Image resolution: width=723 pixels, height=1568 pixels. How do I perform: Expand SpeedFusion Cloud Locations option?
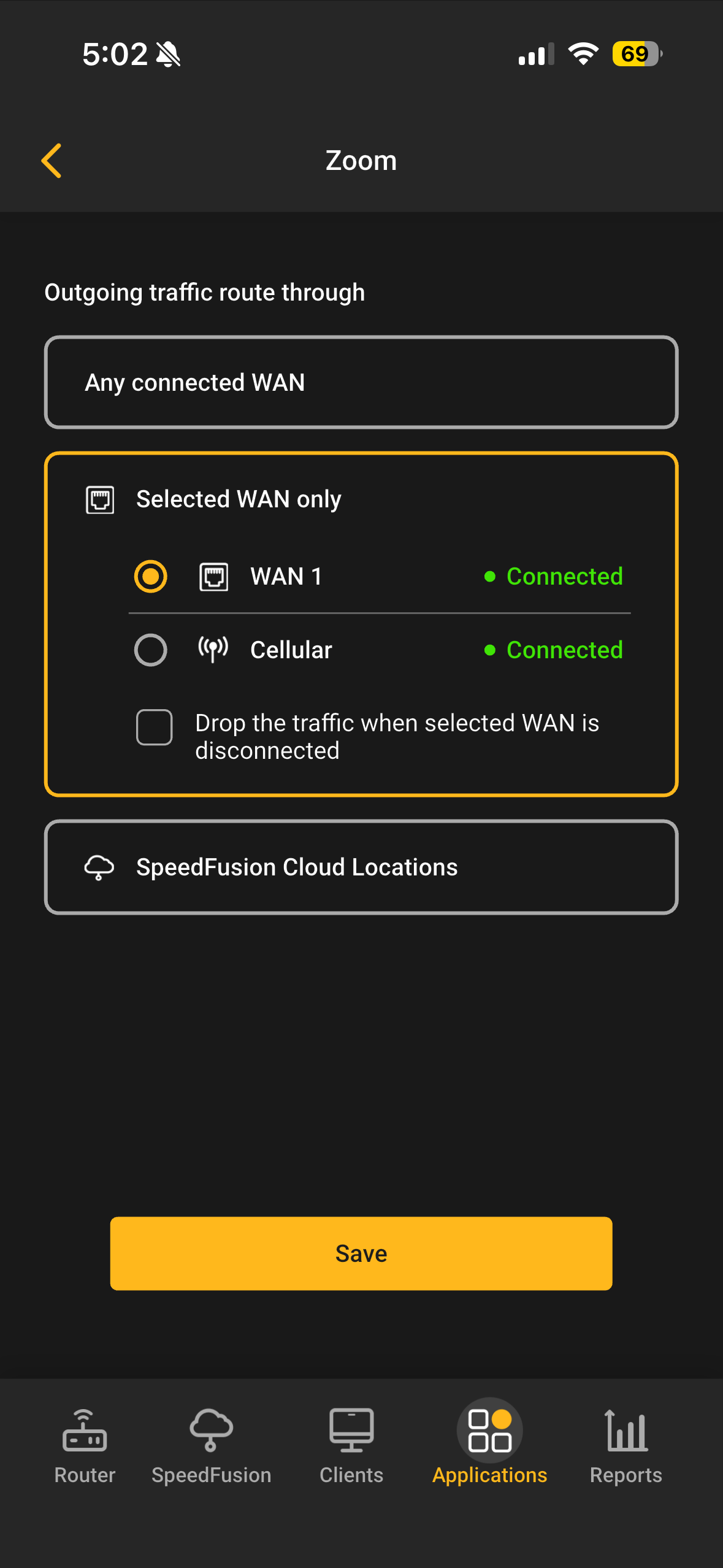tap(361, 867)
